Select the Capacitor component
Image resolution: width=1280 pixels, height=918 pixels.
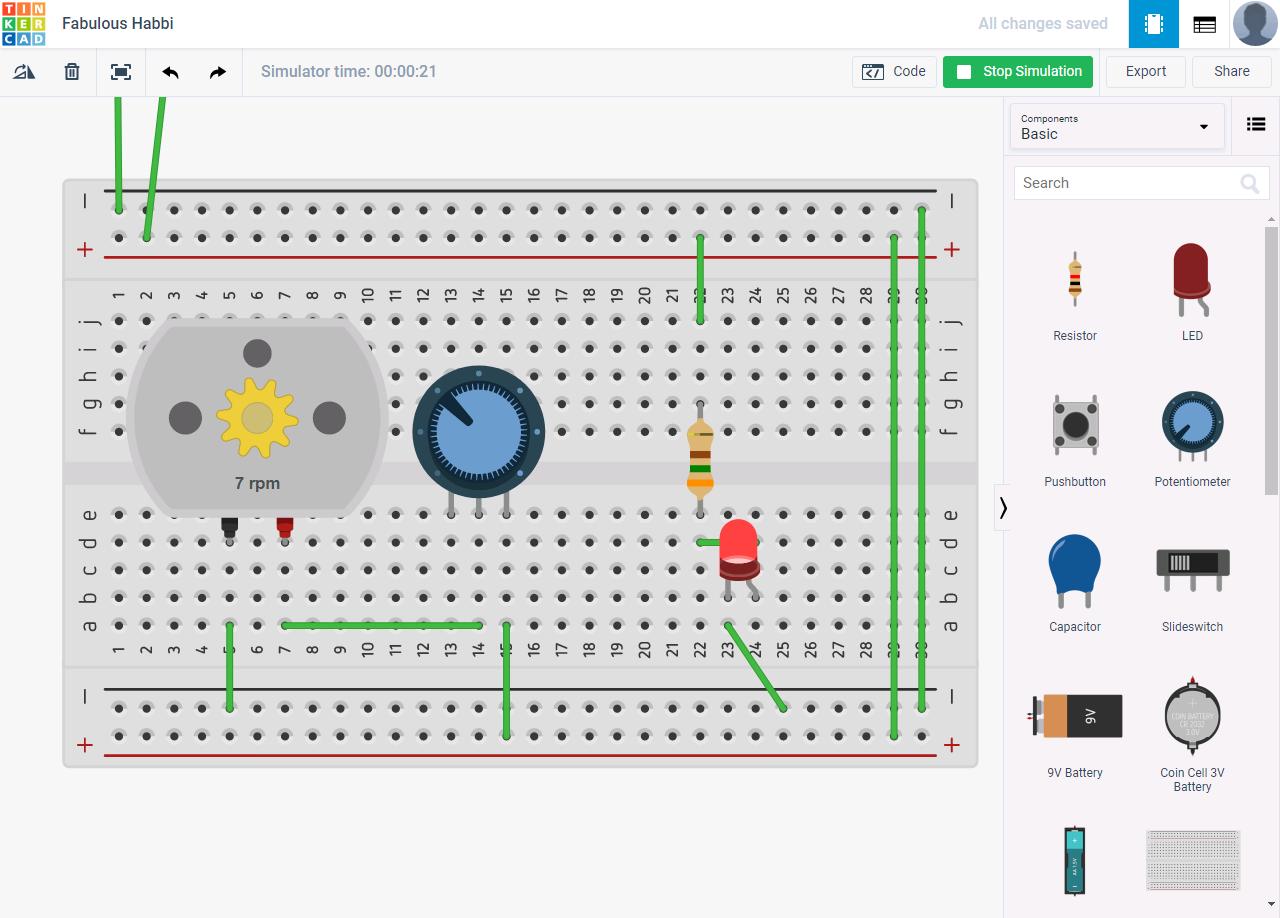click(x=1074, y=580)
